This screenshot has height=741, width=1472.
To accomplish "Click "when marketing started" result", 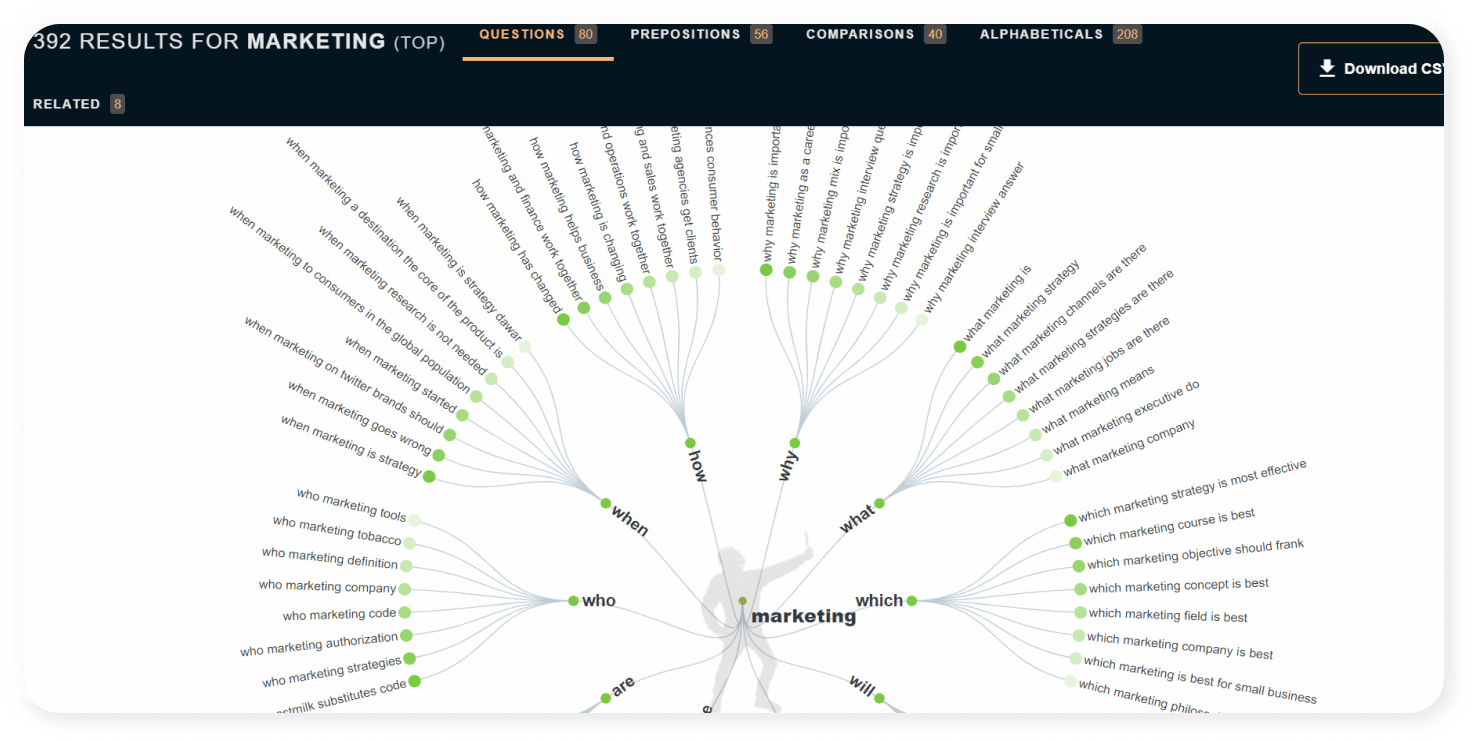I will click(400, 375).
